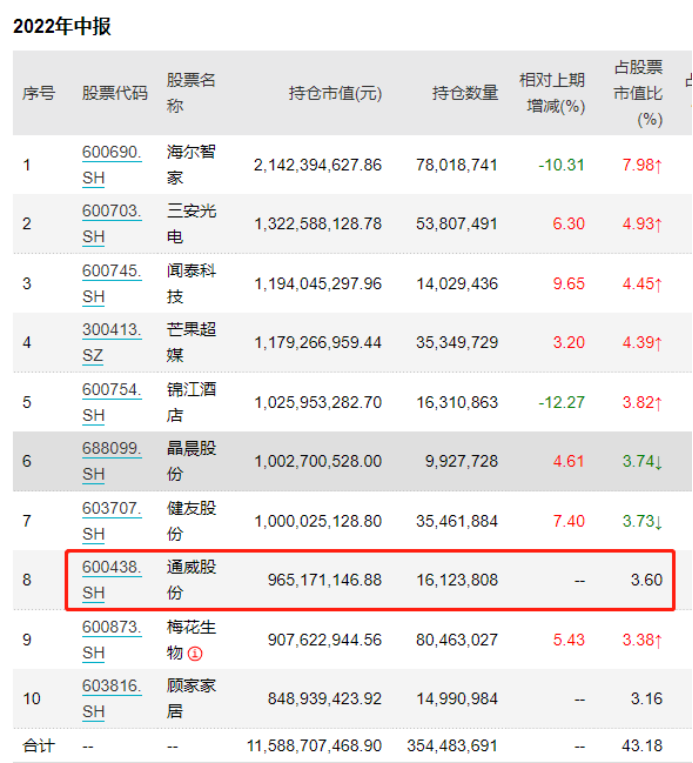Click the red circled note icon beside 梅花生物
Viewport: 693px width, 763px height.
click(196, 654)
